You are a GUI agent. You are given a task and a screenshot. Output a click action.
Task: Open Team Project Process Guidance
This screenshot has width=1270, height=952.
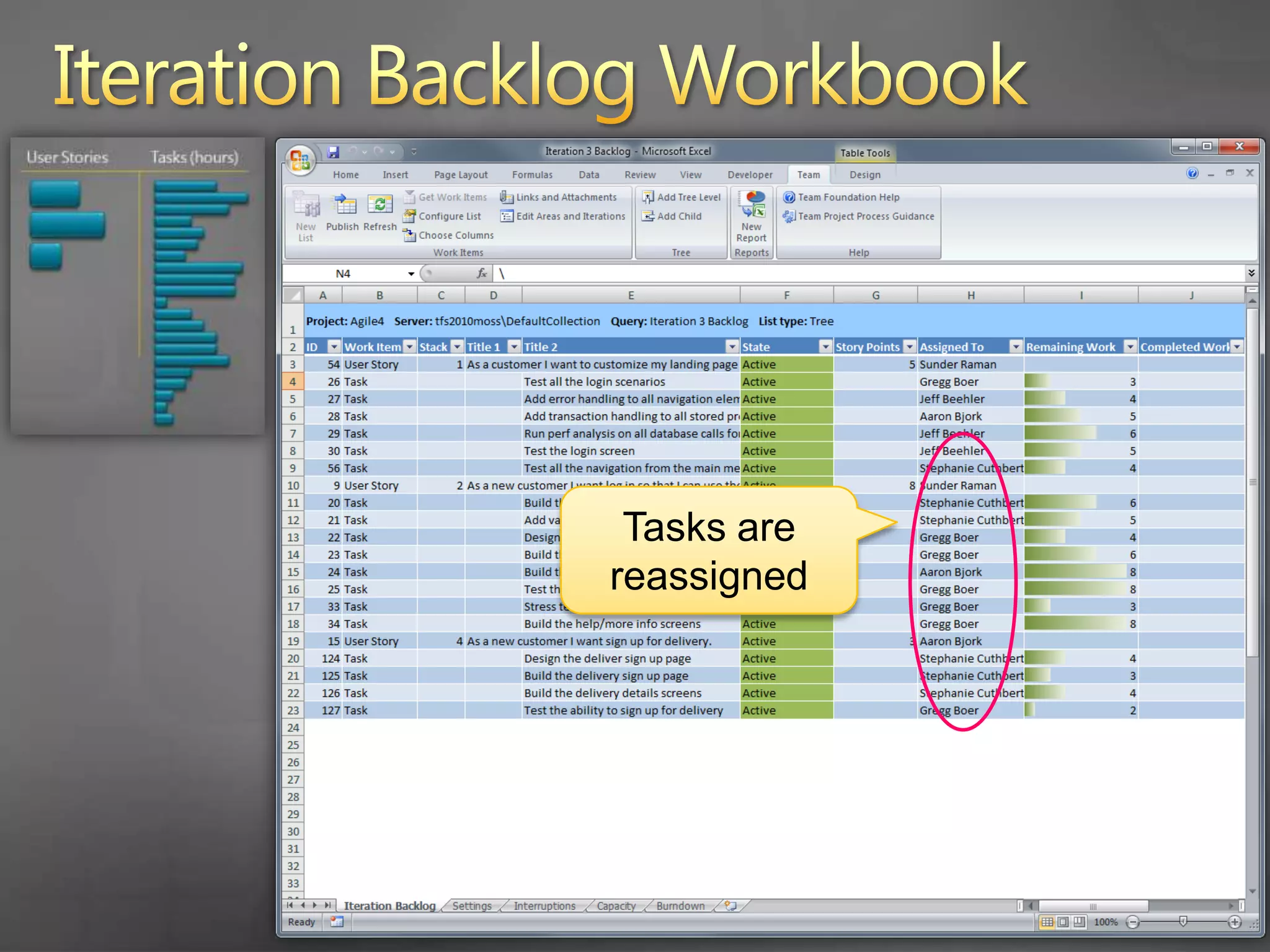point(858,216)
